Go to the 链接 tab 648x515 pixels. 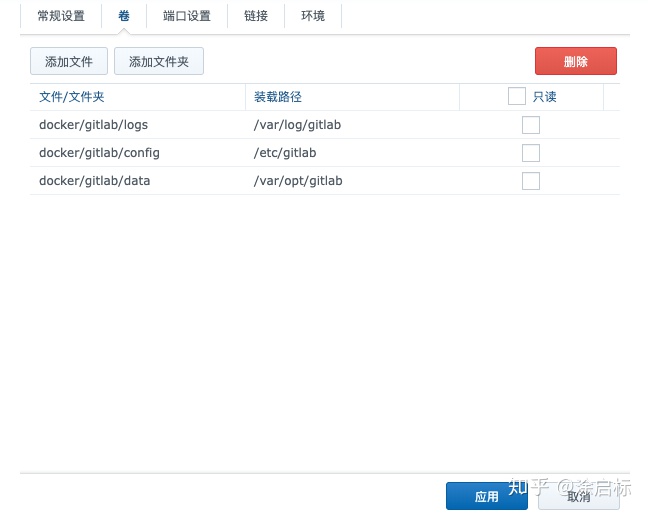256,16
